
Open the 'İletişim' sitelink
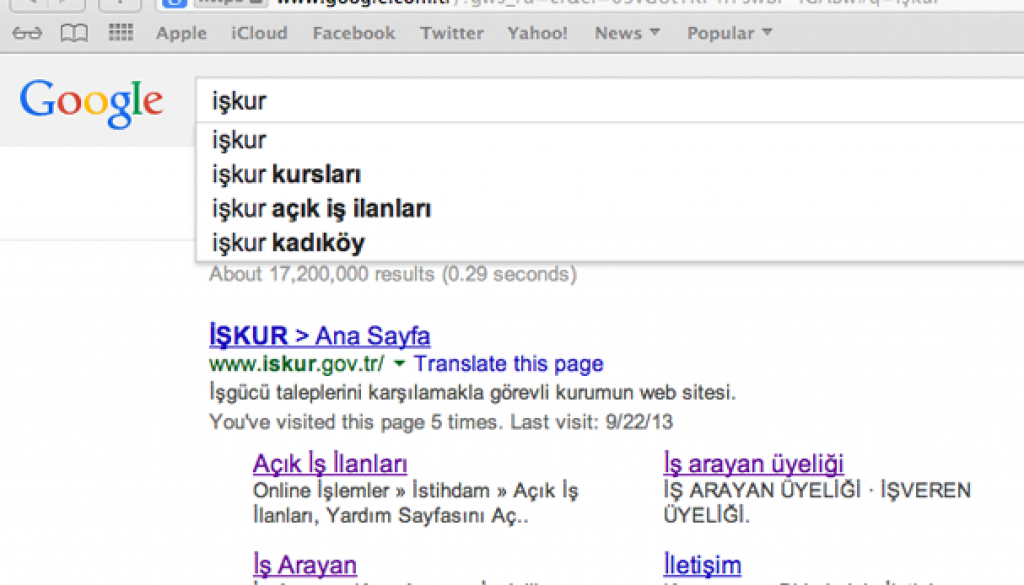pos(702,565)
